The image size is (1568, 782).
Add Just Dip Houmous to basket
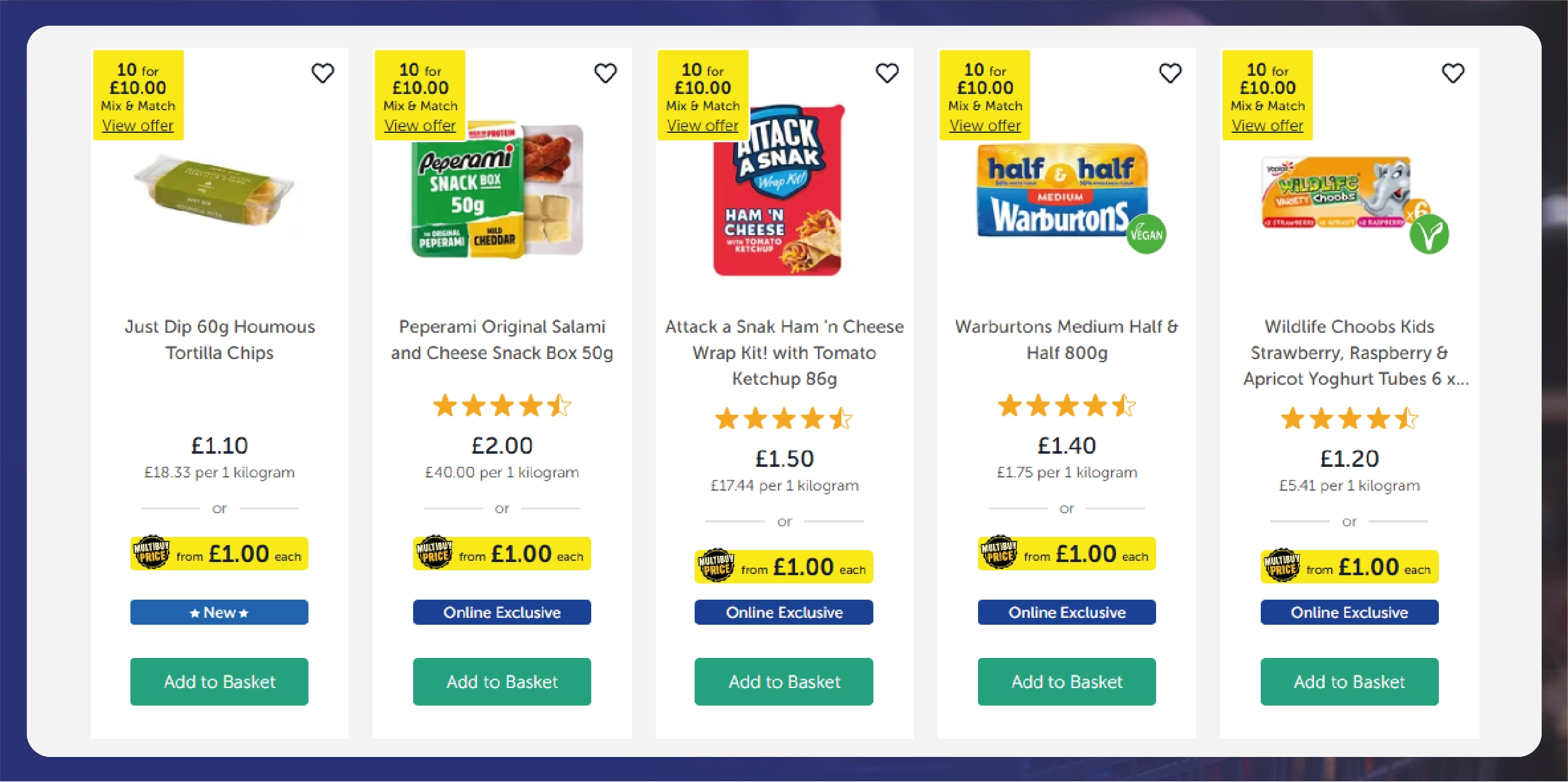(218, 682)
